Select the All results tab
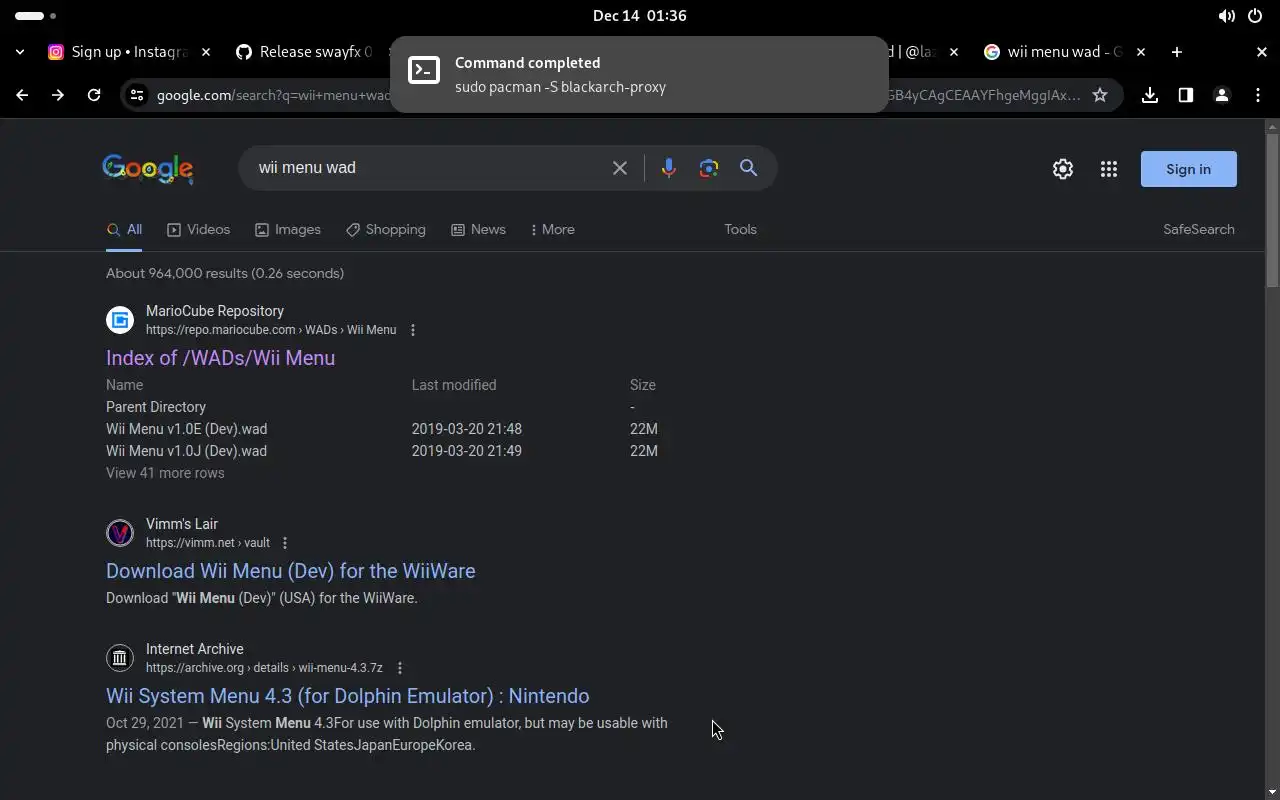1280x800 pixels. tap(125, 229)
